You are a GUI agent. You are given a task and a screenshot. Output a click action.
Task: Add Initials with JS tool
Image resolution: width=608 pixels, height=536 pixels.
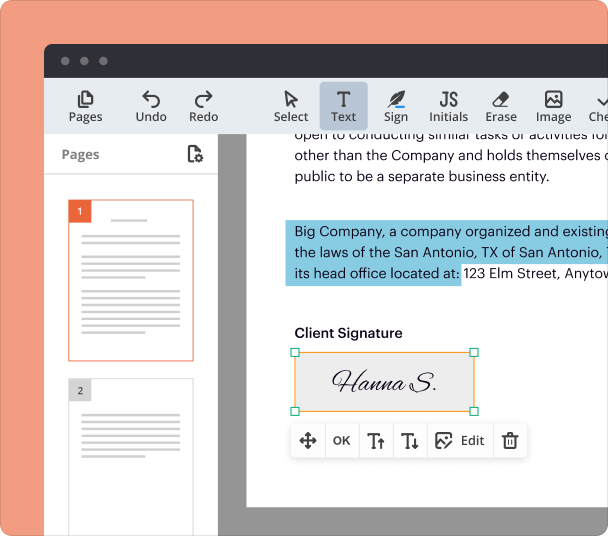pos(448,106)
